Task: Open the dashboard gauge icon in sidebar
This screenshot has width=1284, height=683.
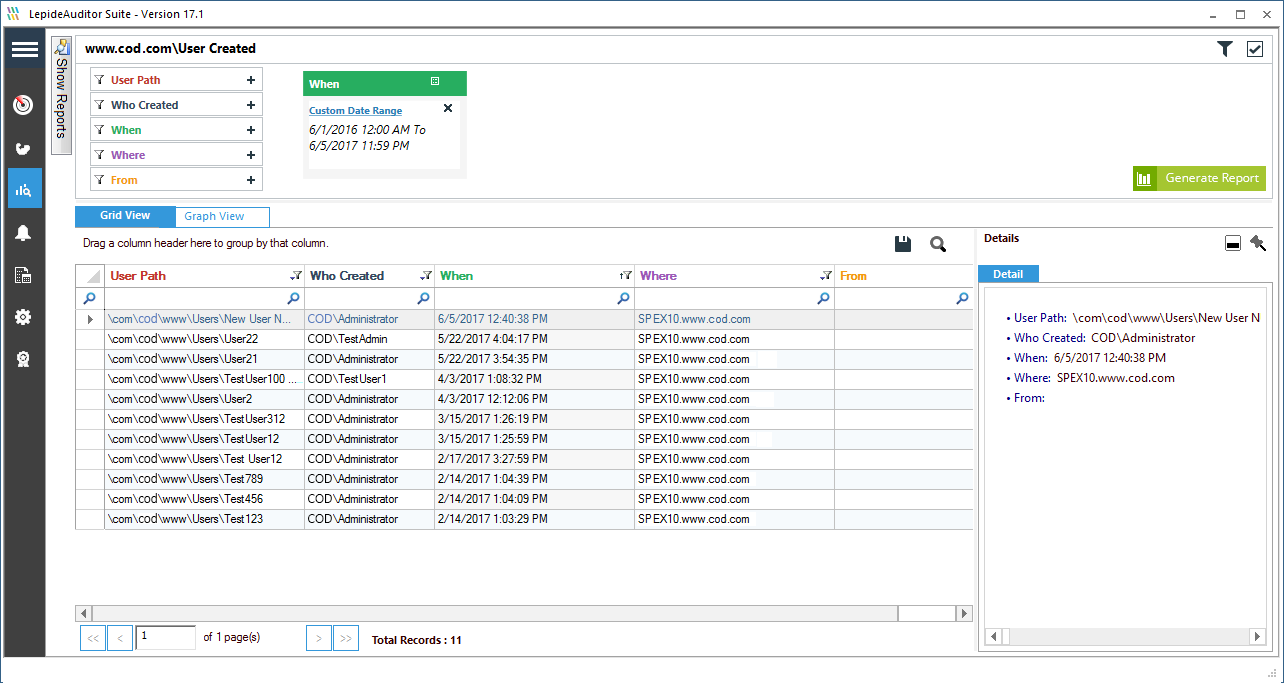Action: point(24,105)
